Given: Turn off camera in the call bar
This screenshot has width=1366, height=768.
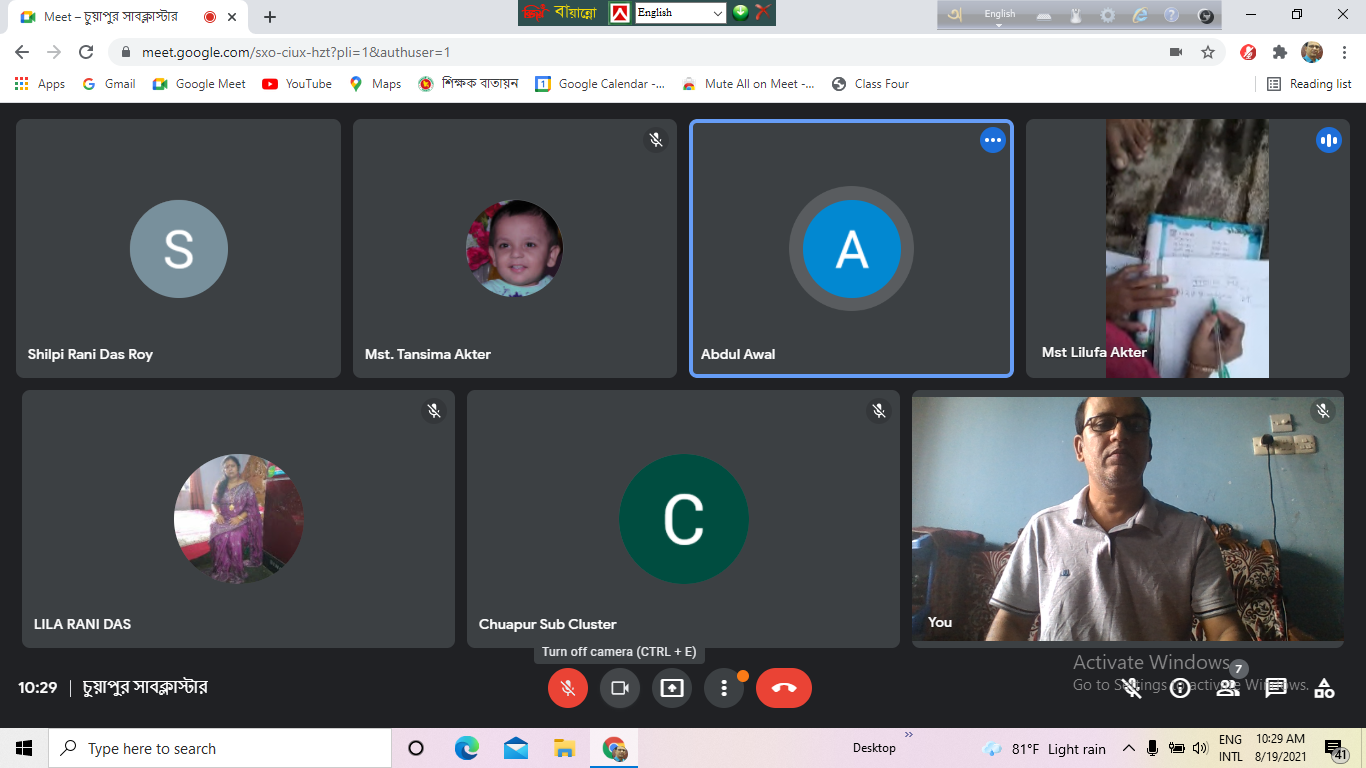Looking at the screenshot, I should (x=620, y=688).
